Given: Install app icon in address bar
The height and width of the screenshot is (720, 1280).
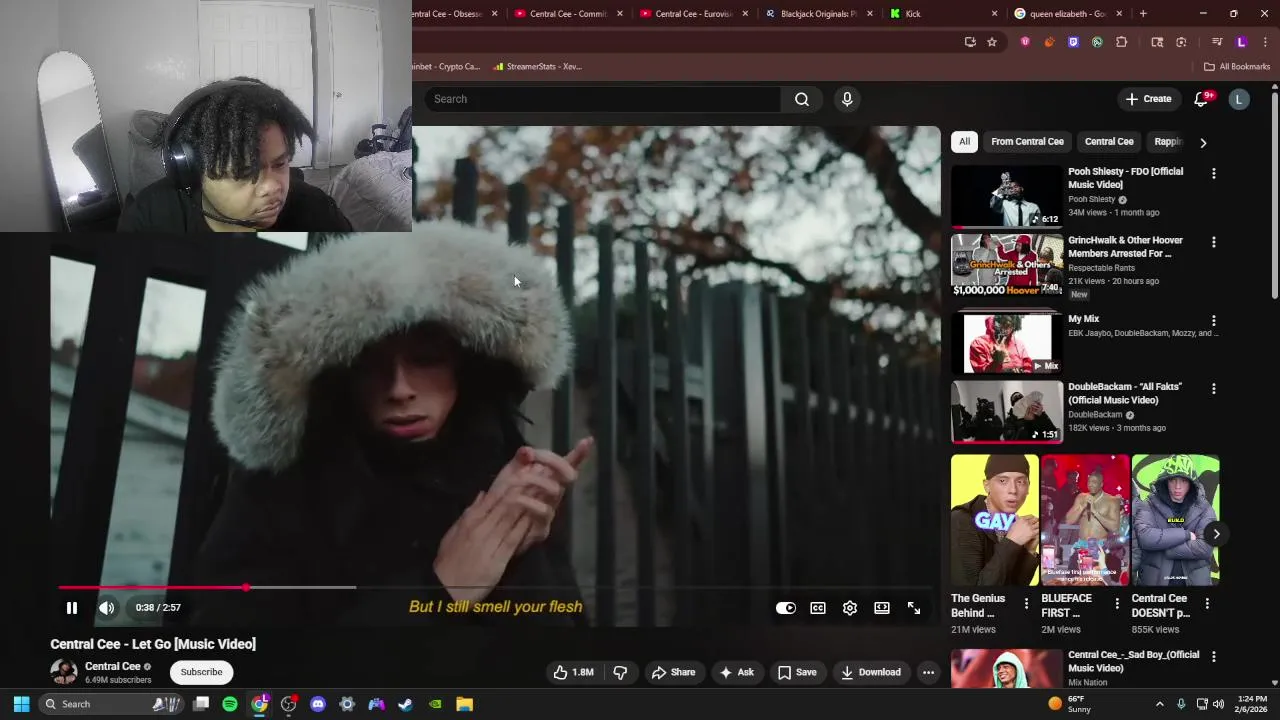Looking at the screenshot, I should [970, 42].
